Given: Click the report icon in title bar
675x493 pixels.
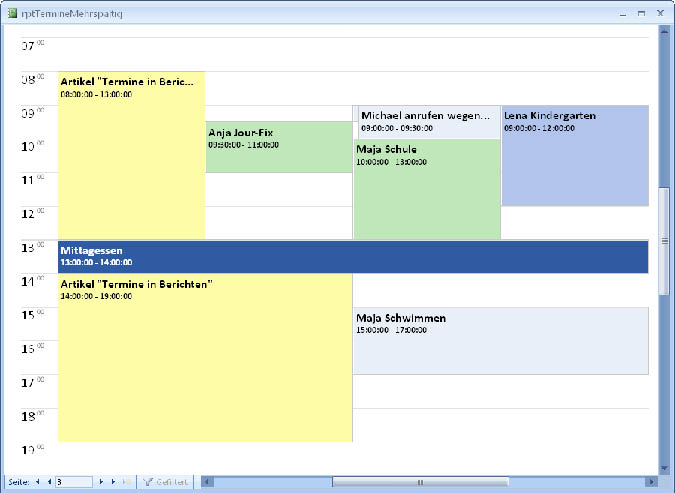Looking at the screenshot, I should click(x=10, y=13).
